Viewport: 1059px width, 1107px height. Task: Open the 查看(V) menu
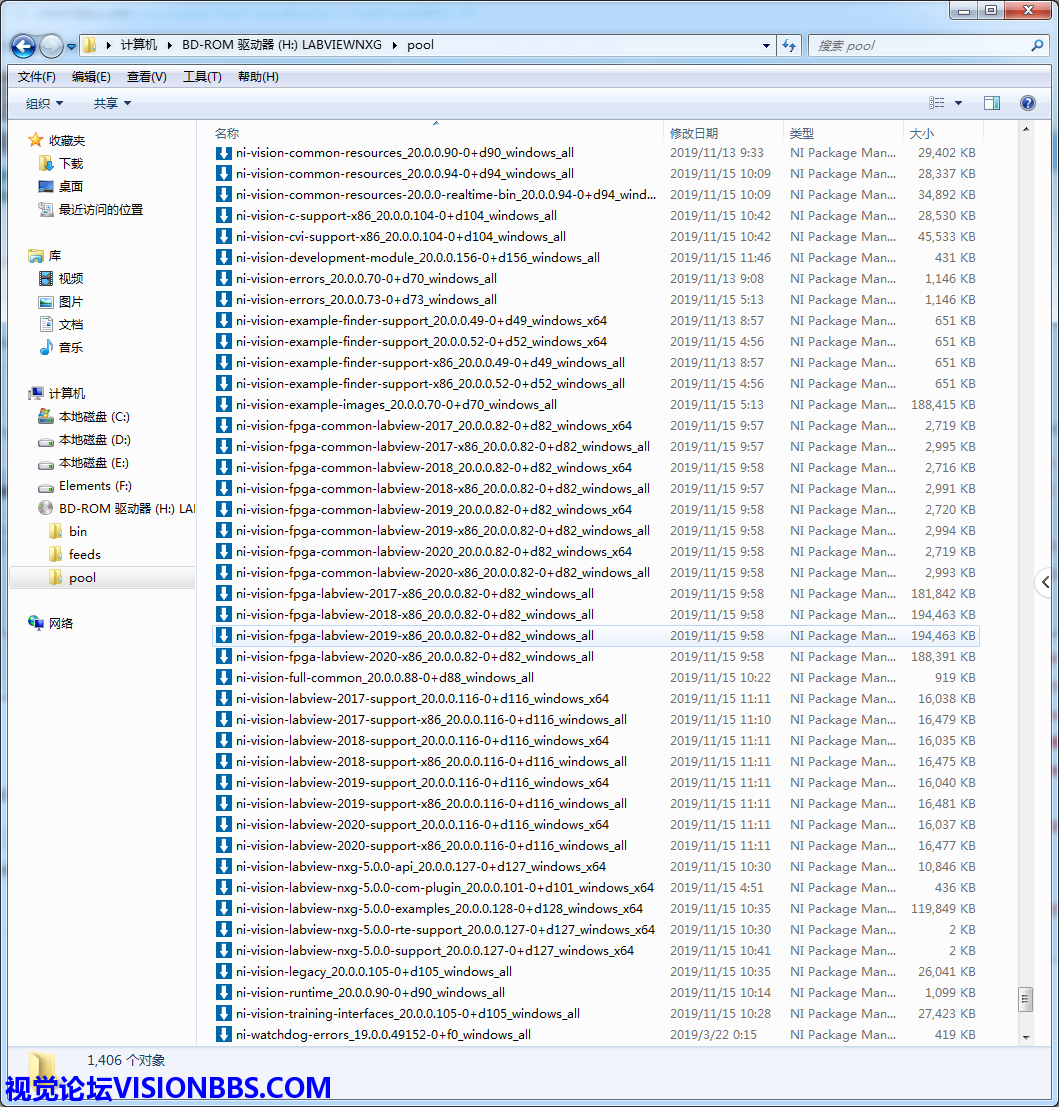click(147, 77)
